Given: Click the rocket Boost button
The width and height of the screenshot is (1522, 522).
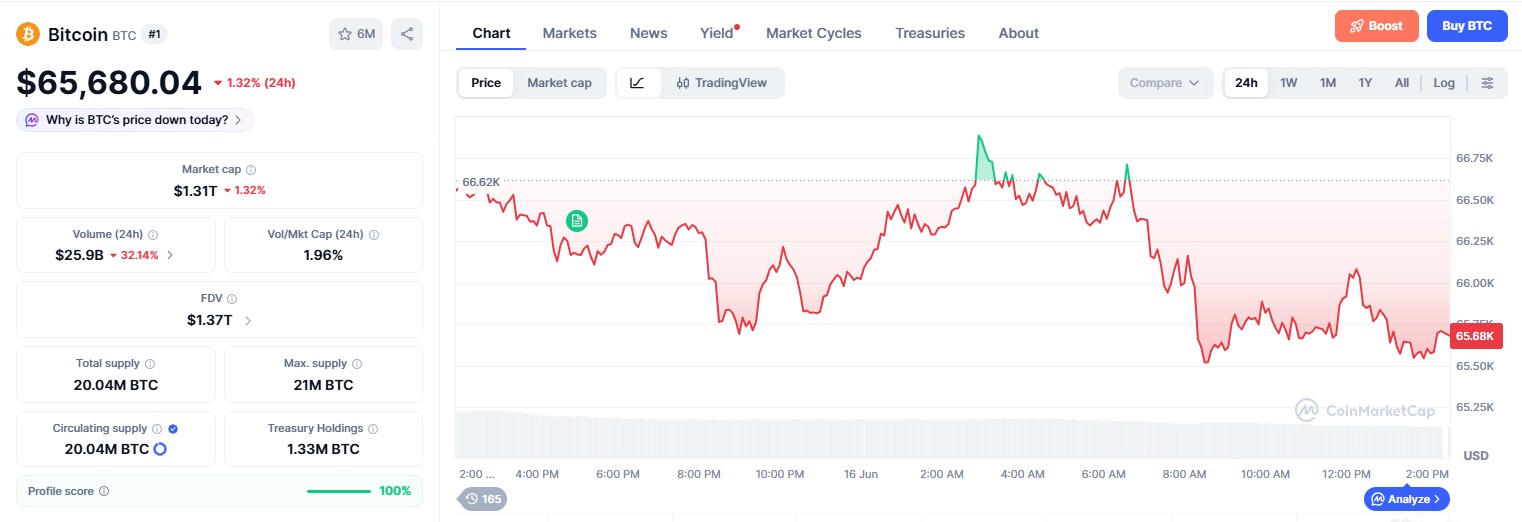Looking at the screenshot, I should 1376,26.
